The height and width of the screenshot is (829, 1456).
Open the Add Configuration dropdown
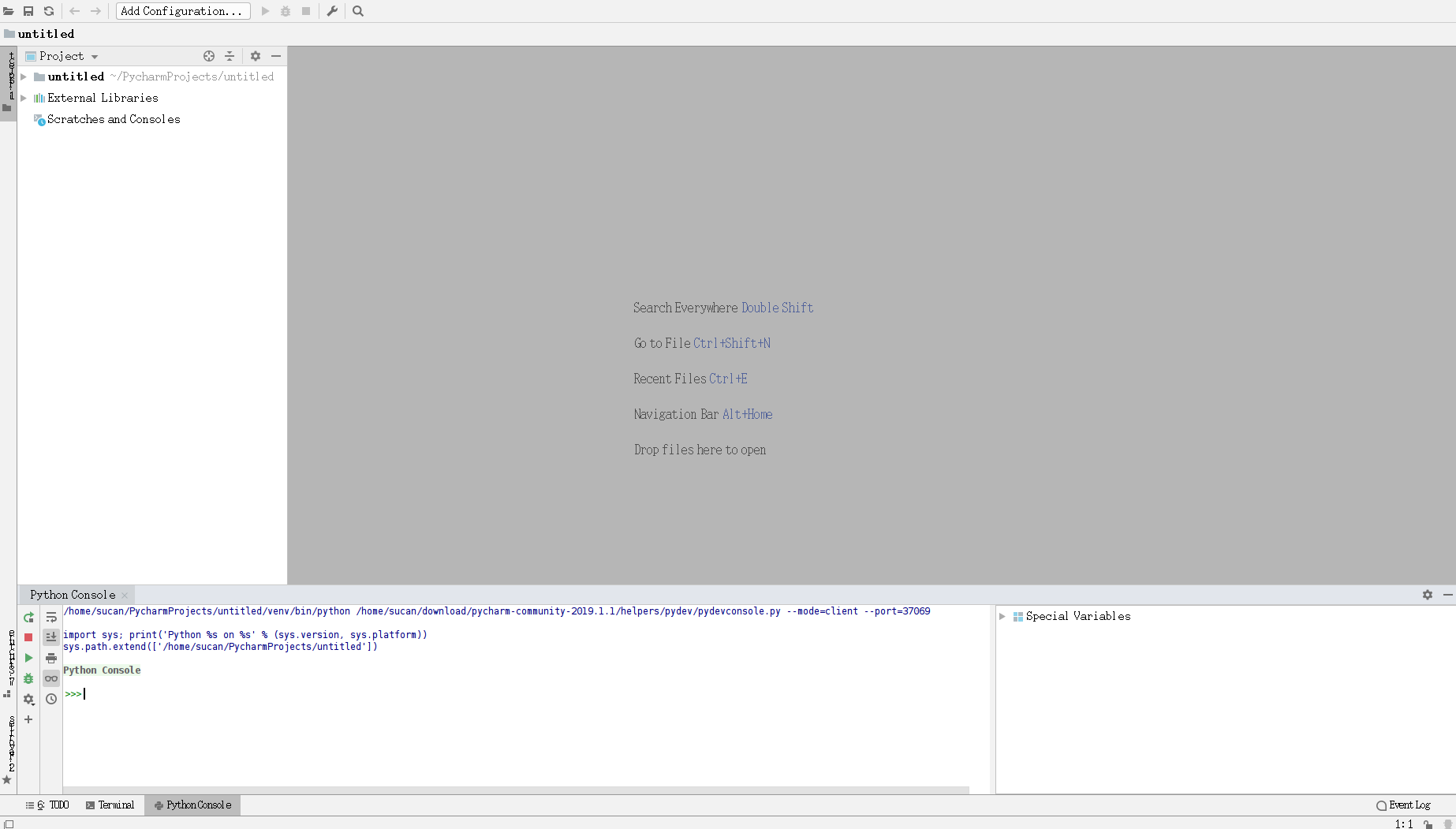[x=183, y=11]
